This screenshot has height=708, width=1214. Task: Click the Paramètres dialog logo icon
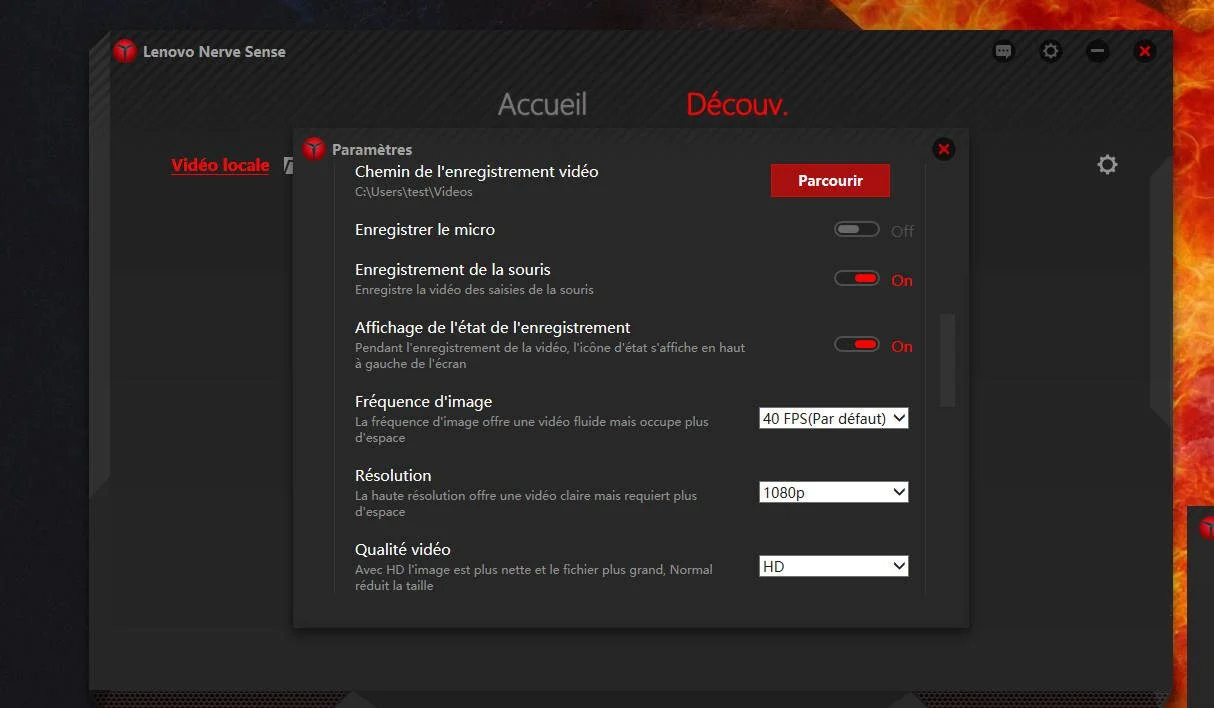(x=314, y=148)
